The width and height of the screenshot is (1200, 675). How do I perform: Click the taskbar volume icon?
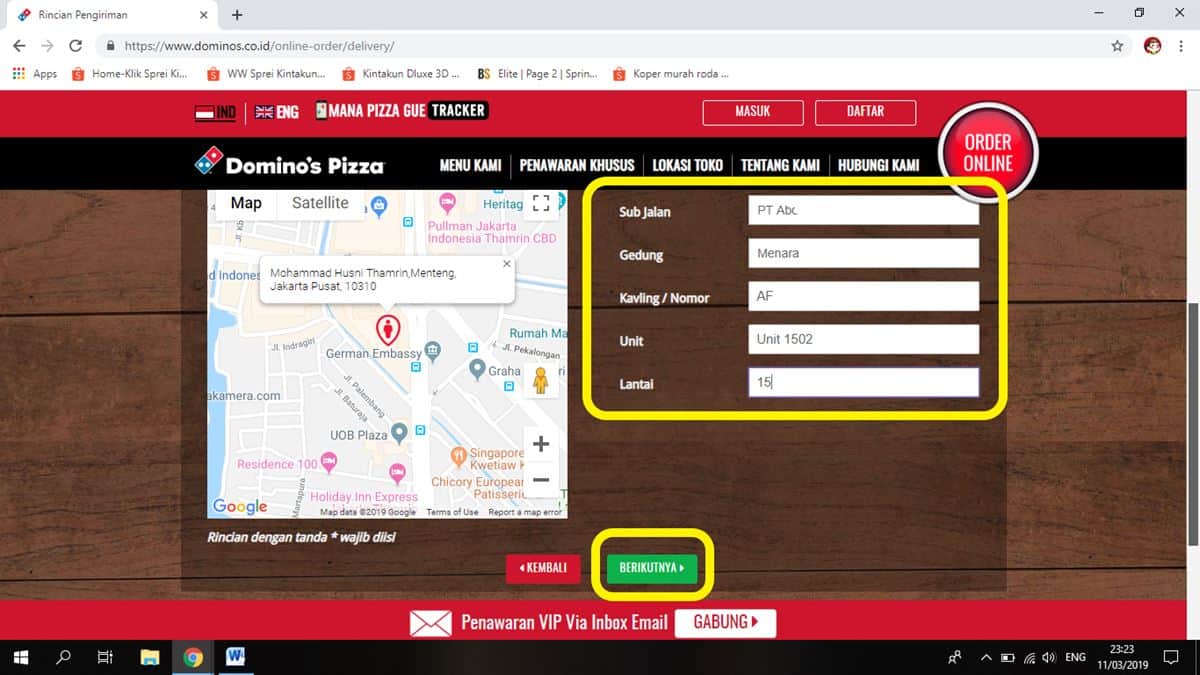(1048, 658)
